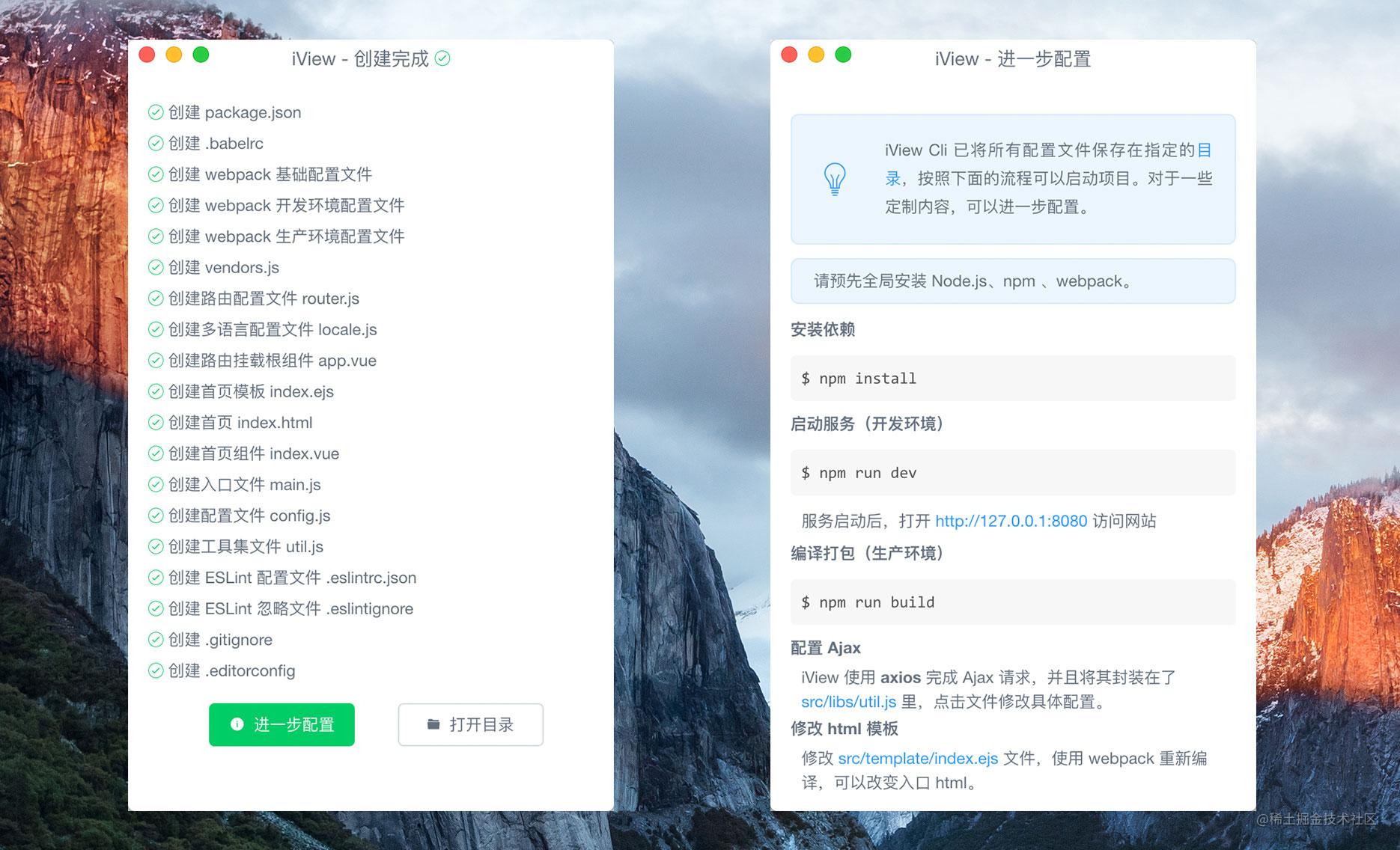Click the npm install code block
The height and width of the screenshot is (850, 1400).
pos(1013,378)
